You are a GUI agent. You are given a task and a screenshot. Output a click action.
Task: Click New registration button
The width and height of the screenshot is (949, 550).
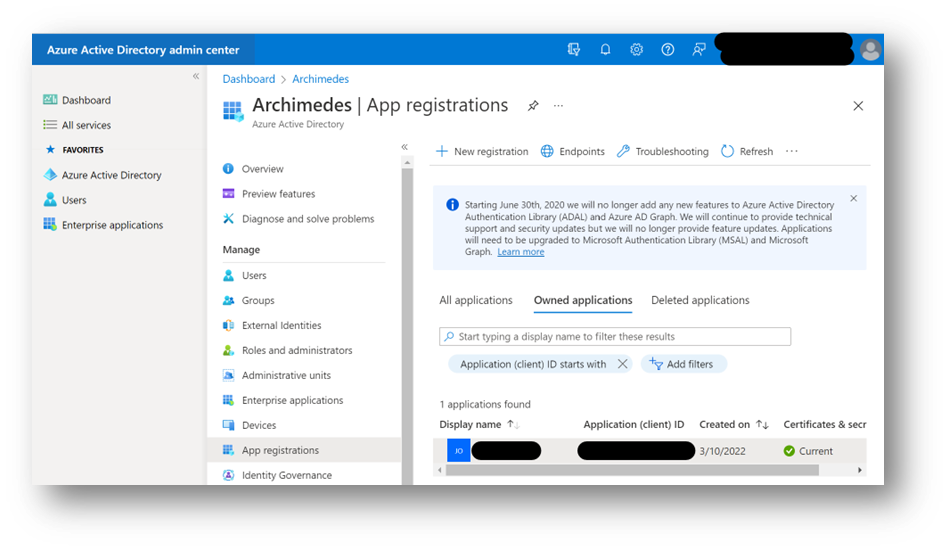click(x=482, y=151)
